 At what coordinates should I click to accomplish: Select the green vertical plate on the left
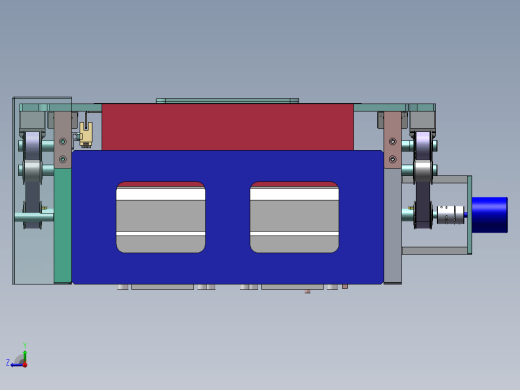click(x=63, y=225)
